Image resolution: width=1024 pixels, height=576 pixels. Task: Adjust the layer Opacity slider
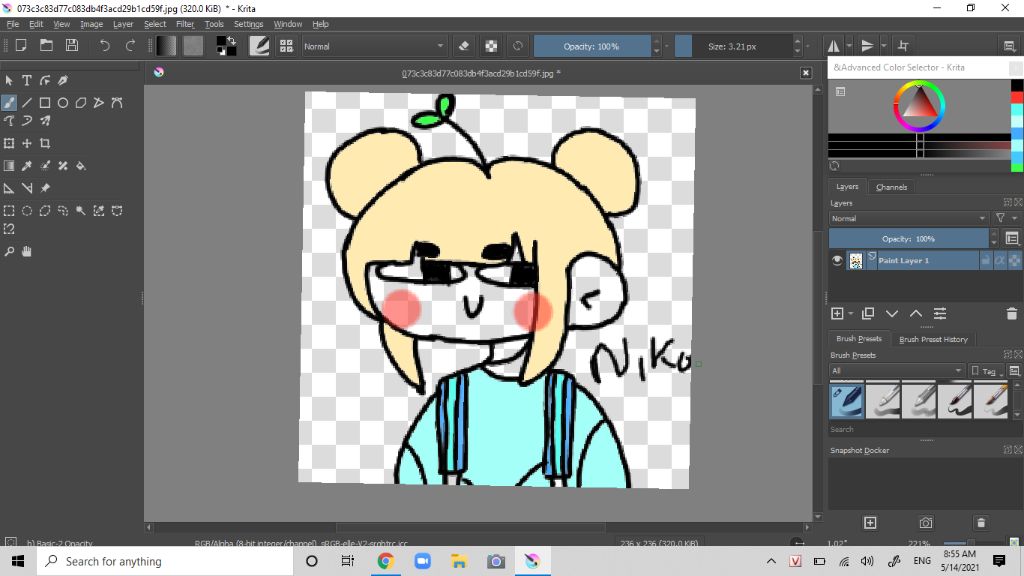click(x=908, y=238)
